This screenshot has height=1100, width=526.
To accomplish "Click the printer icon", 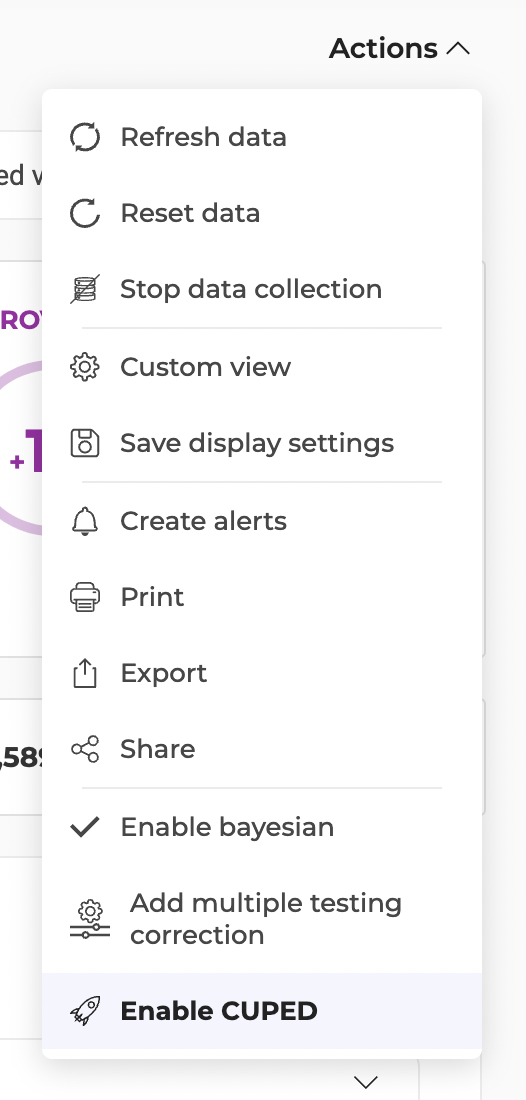I will click(85, 597).
